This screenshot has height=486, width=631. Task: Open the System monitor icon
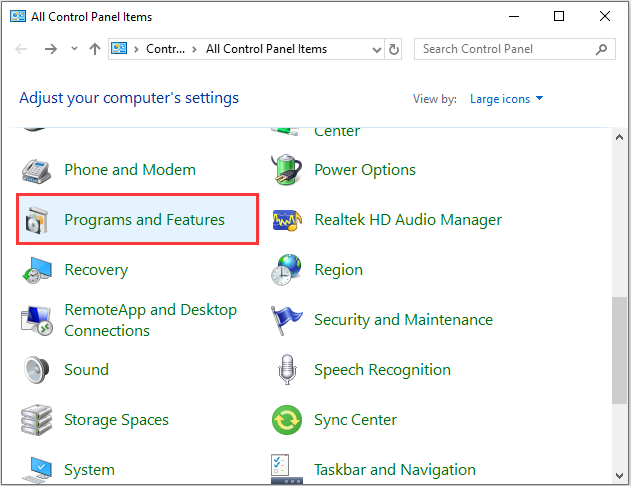37,470
